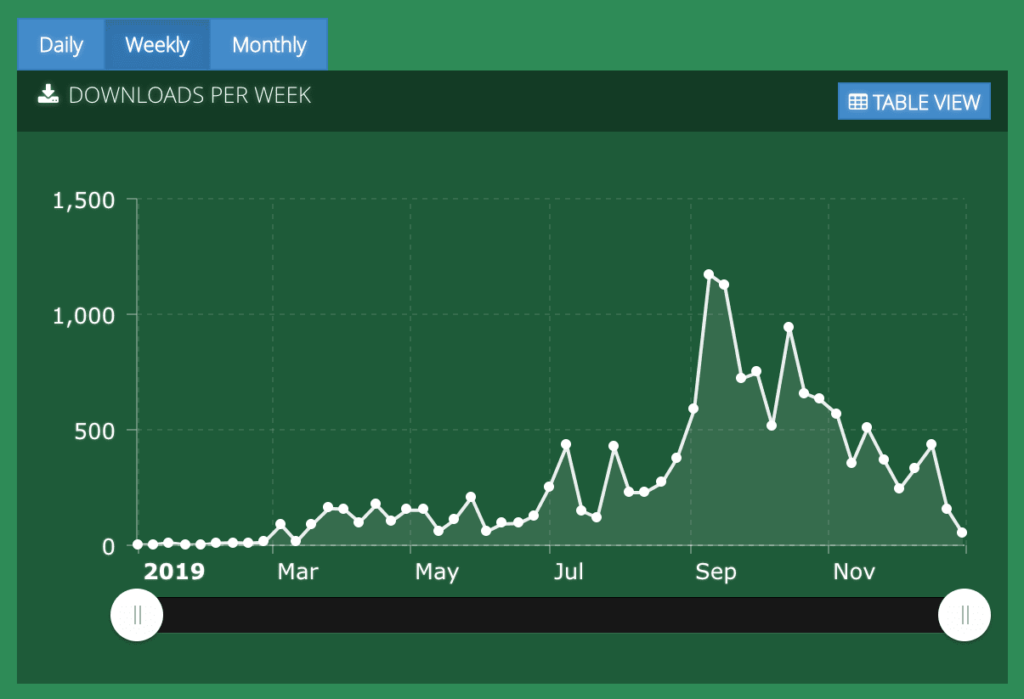Click the '500' y-axis label
The image size is (1024, 699).
[95, 431]
